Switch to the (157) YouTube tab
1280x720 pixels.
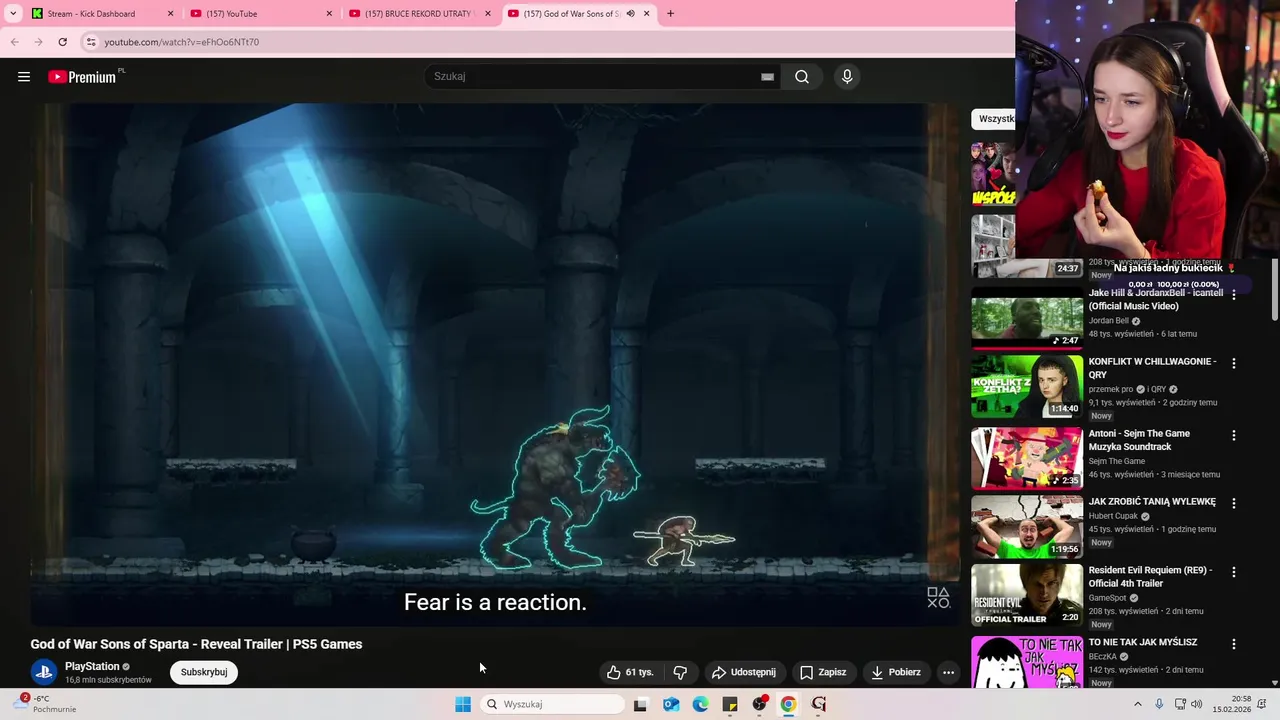262,14
